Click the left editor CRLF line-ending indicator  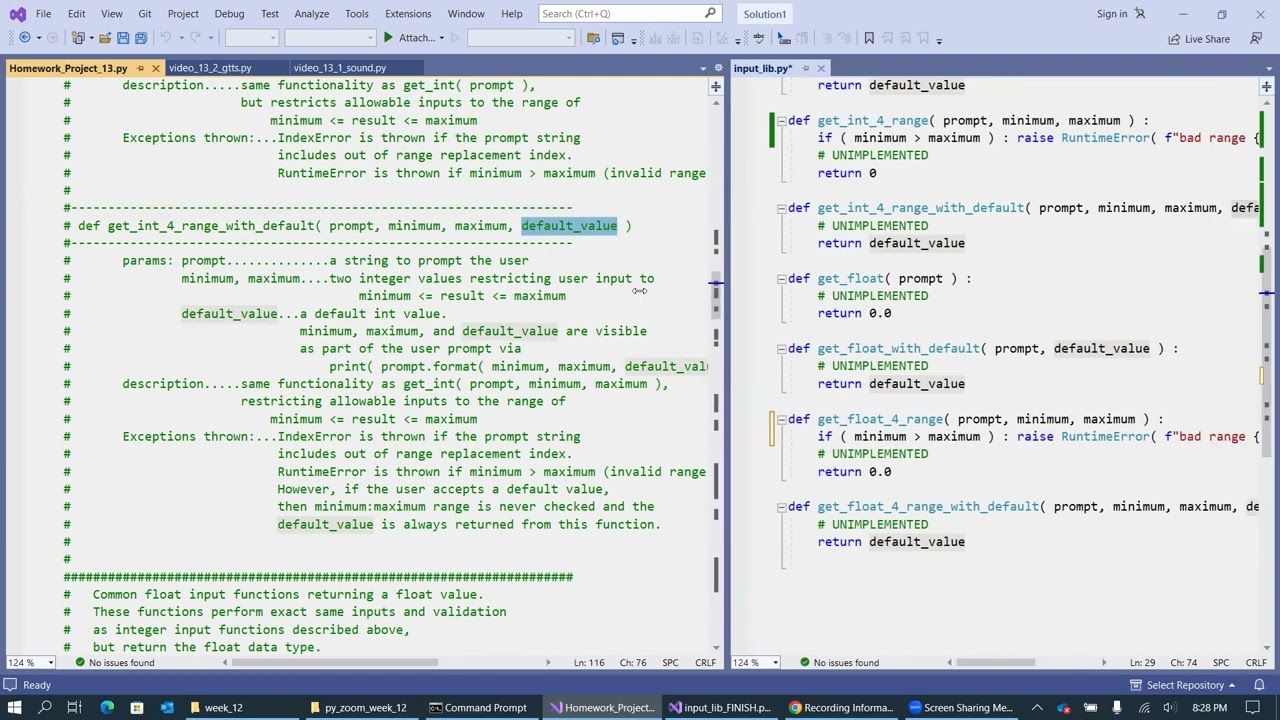pyautogui.click(x=706, y=663)
